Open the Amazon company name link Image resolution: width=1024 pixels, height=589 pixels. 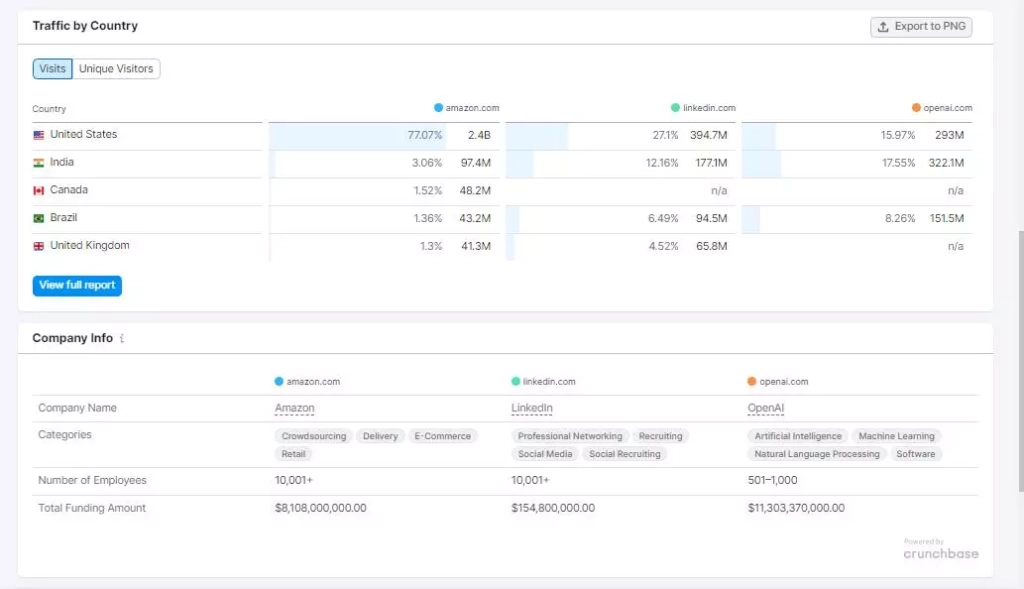[x=295, y=408]
